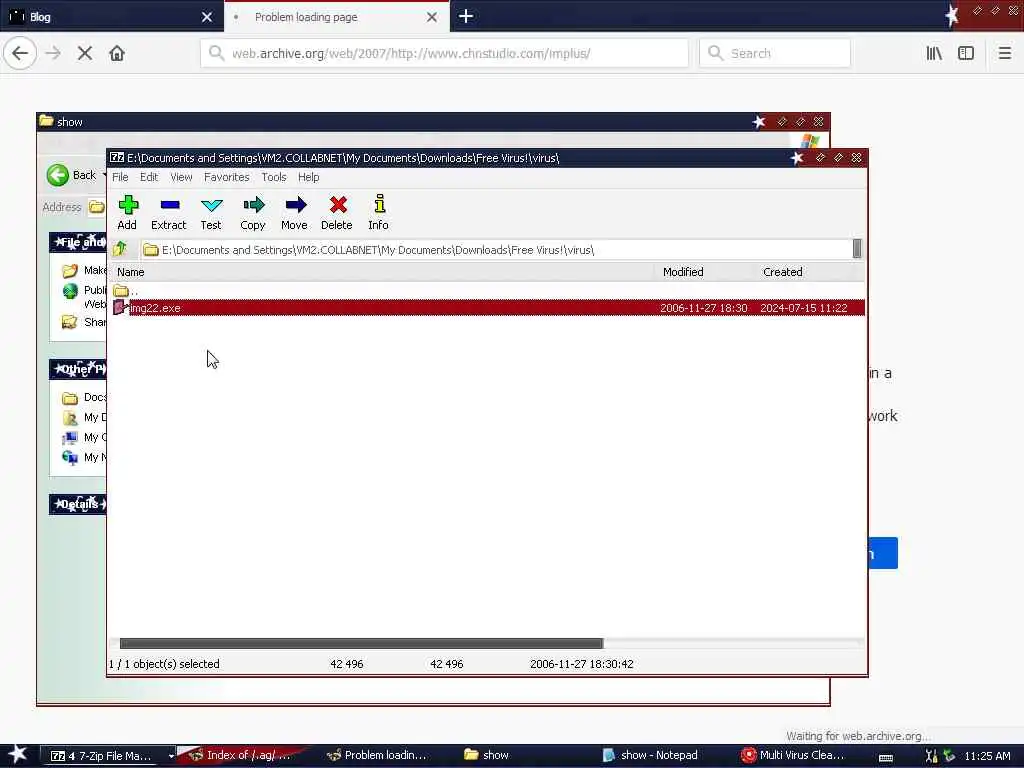Click the 7-Zip horizontal scrollbar thumb
This screenshot has width=1024, height=768.
coord(361,643)
